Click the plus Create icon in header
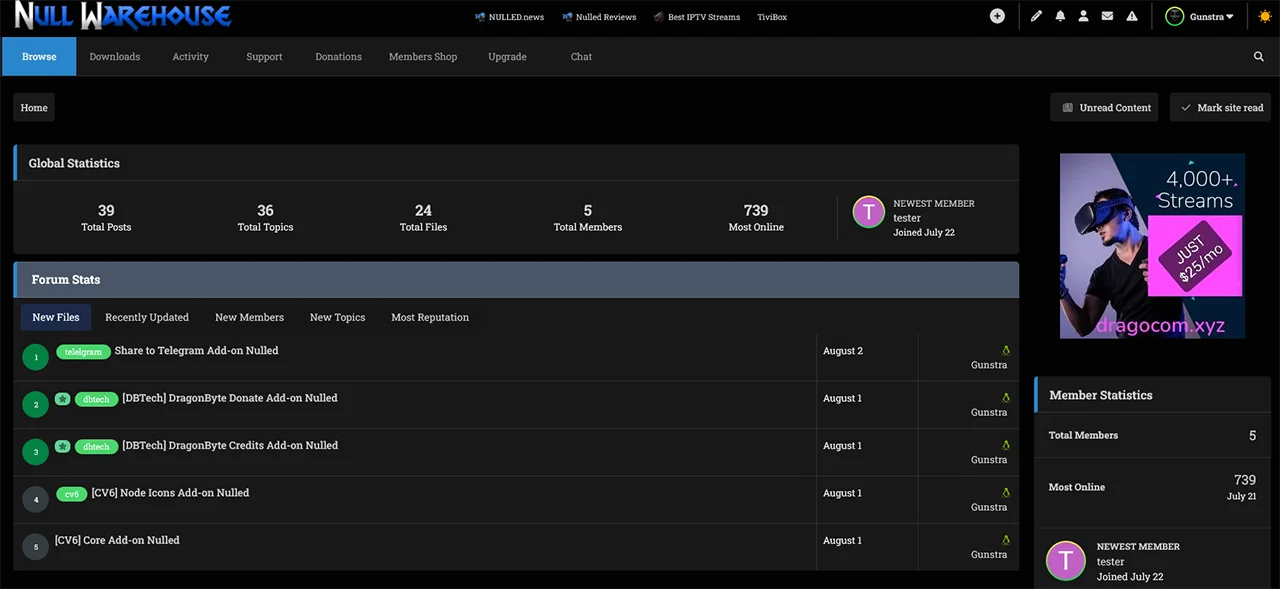The height and width of the screenshot is (589, 1280). (997, 16)
